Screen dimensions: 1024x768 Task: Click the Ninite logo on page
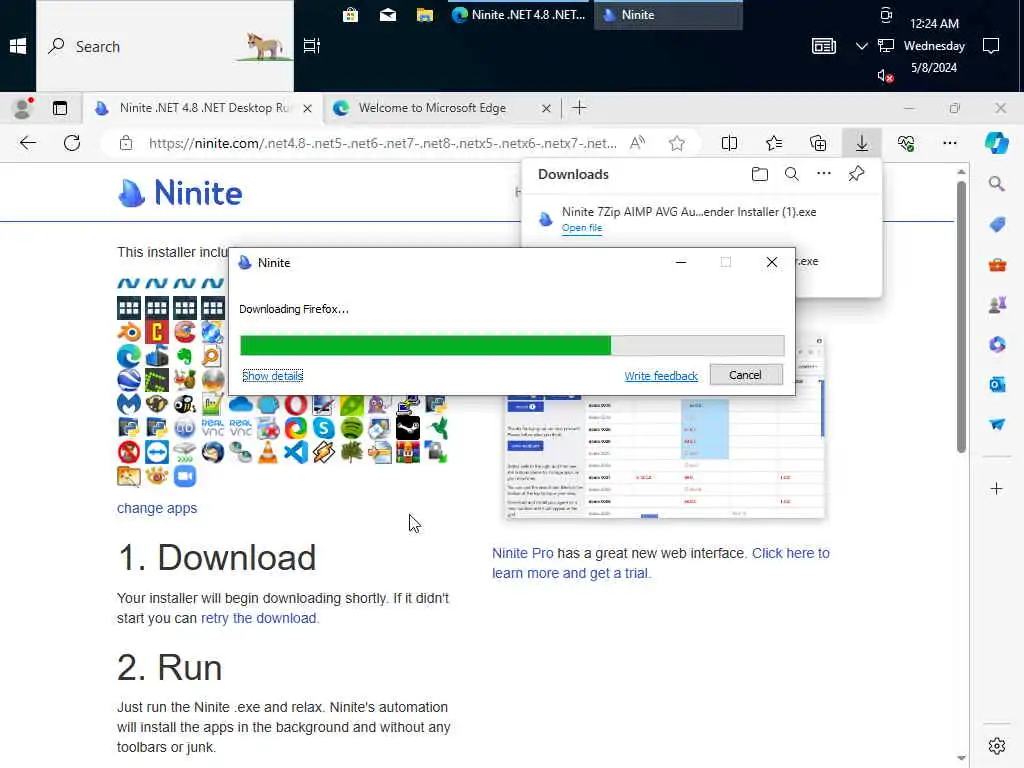click(x=180, y=193)
